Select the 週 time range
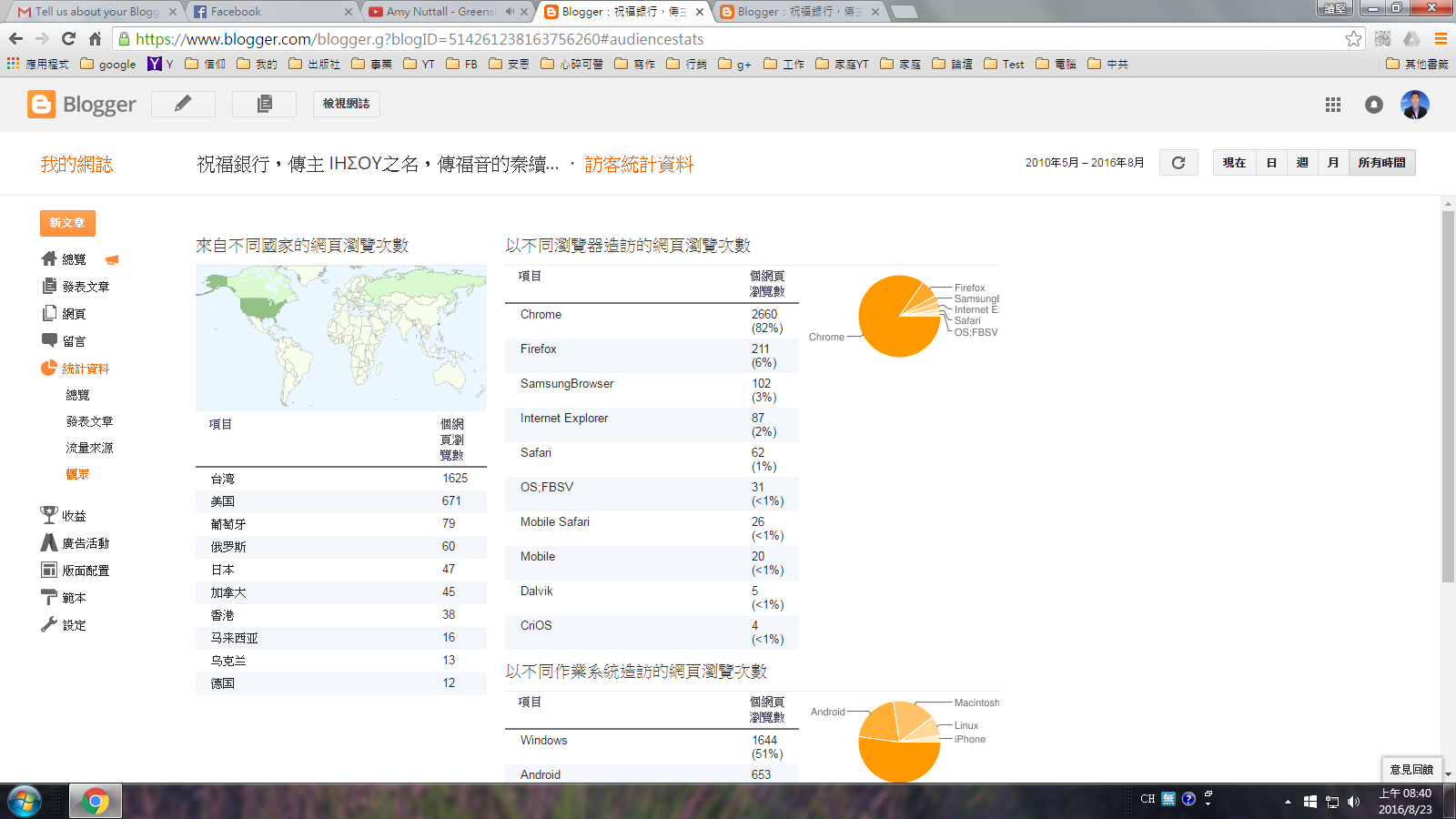The image size is (1456, 819). click(x=1302, y=163)
